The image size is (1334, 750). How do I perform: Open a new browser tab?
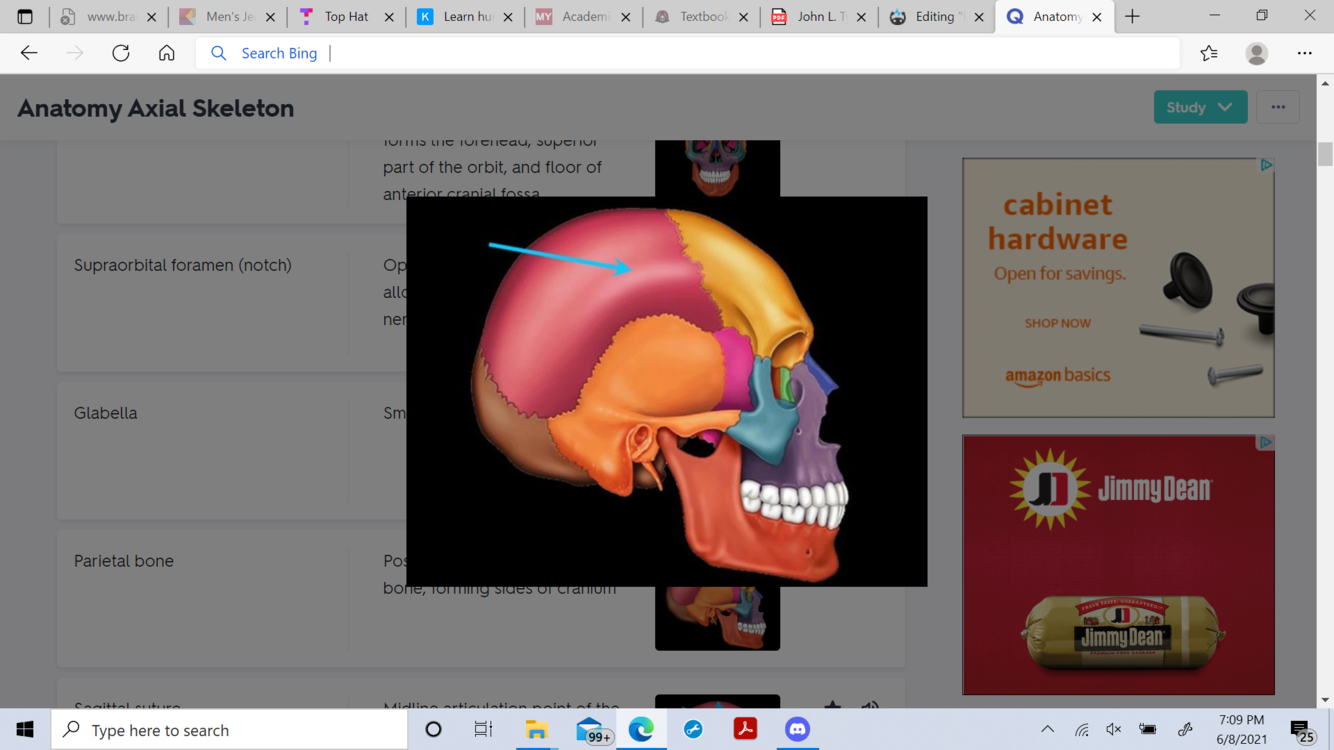coord(1132,16)
